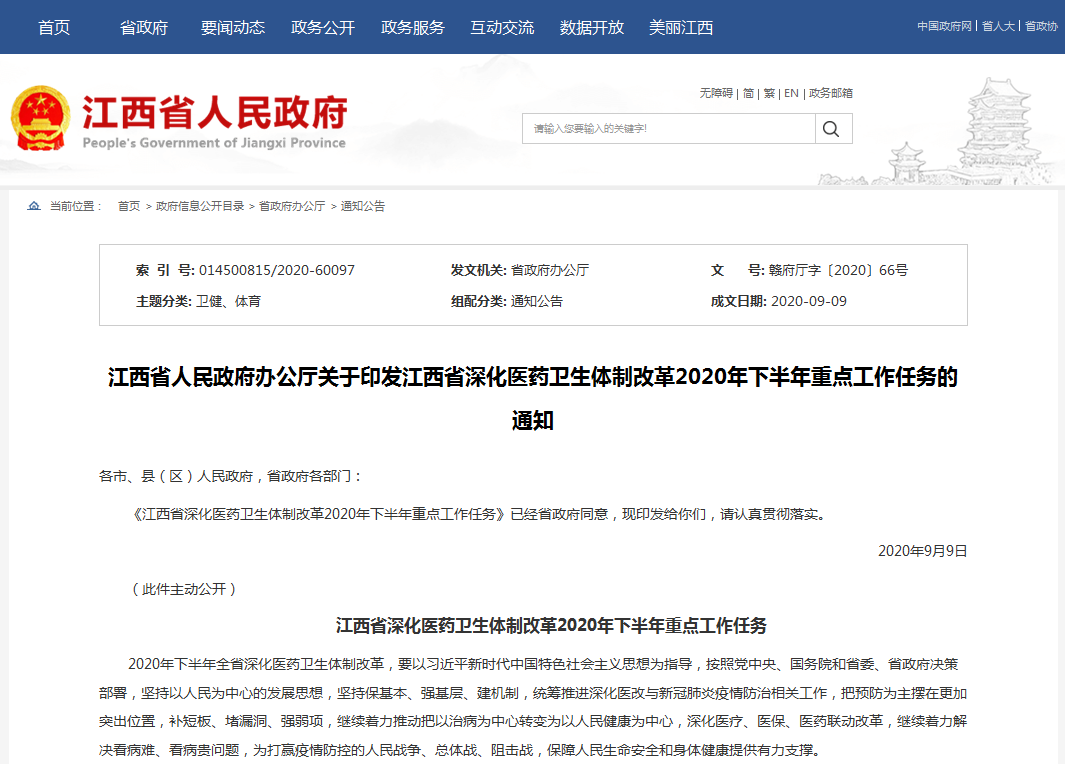Screen dimensions: 1065x764
Task: Visit the 中国政府网 link
Action: 944,26
